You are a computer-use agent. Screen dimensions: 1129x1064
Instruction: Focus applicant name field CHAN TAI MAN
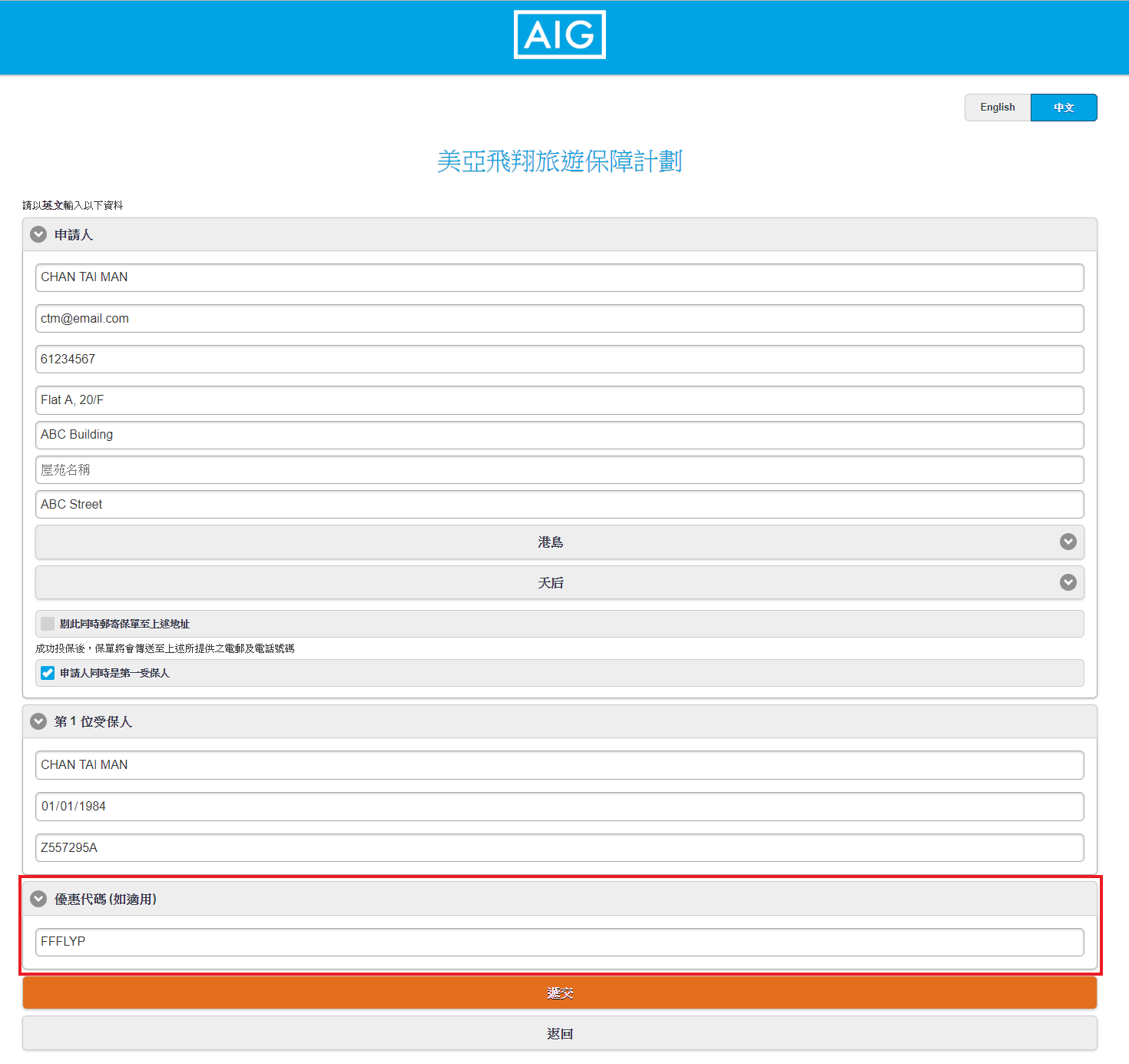click(x=559, y=277)
